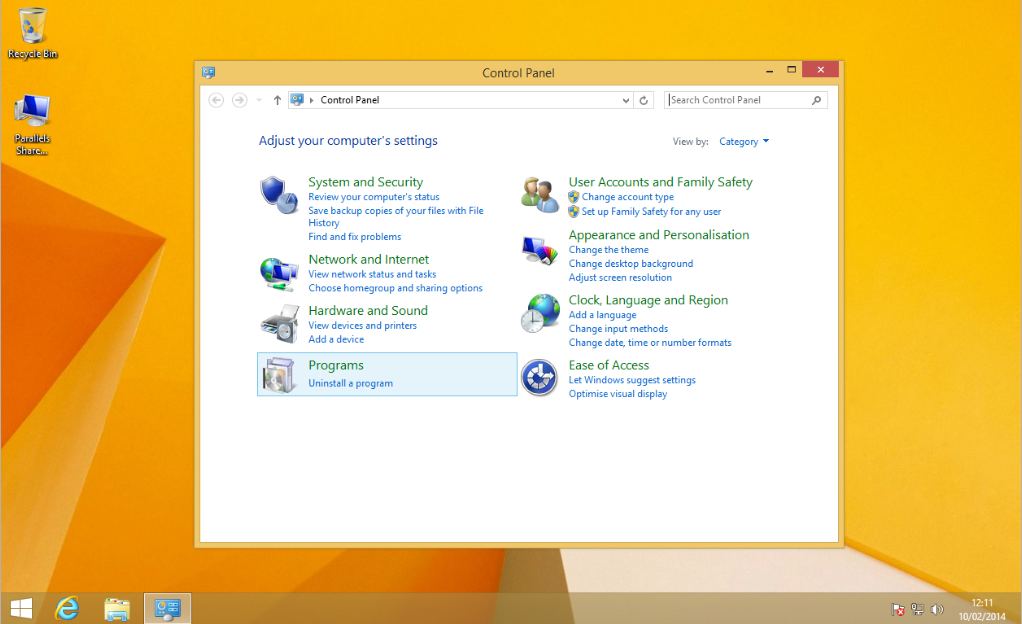The width and height of the screenshot is (1022, 624).
Task: Click Adjust screen resolution
Action: (620, 278)
